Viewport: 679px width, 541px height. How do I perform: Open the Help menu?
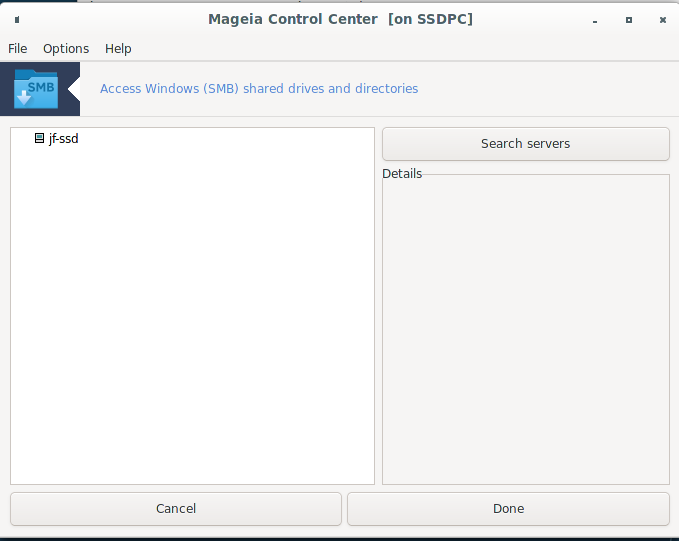click(118, 49)
